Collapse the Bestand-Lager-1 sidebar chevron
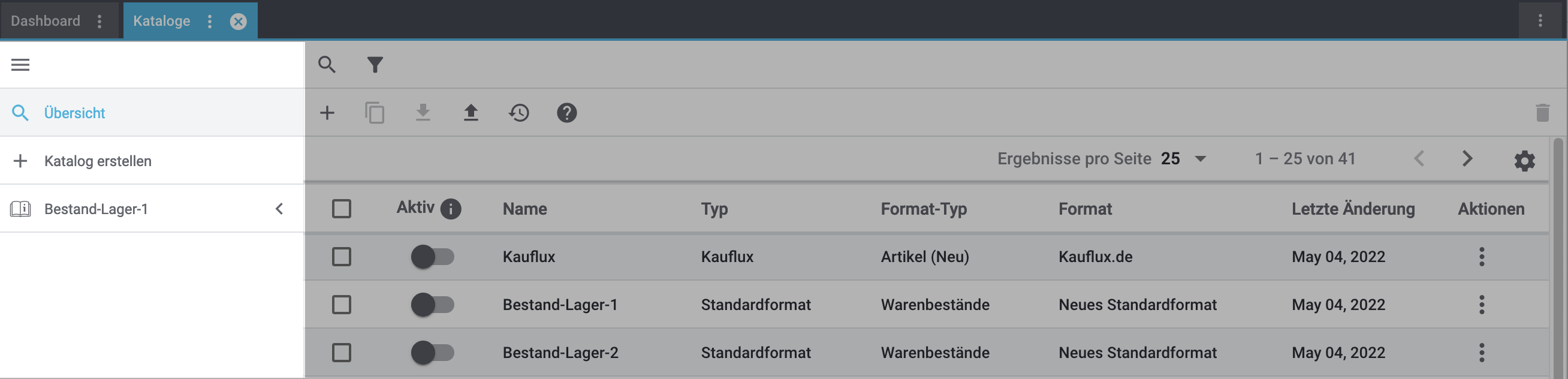Viewport: 1568px width, 379px height. [279, 209]
